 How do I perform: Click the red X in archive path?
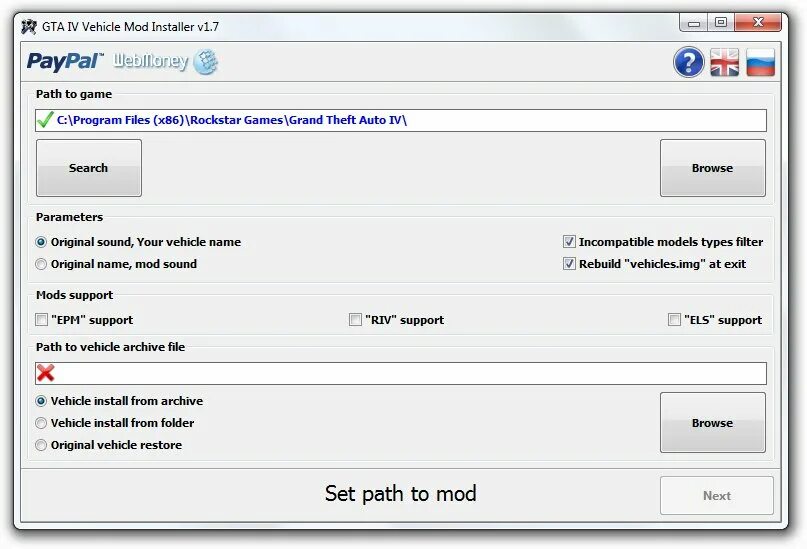[x=46, y=373]
